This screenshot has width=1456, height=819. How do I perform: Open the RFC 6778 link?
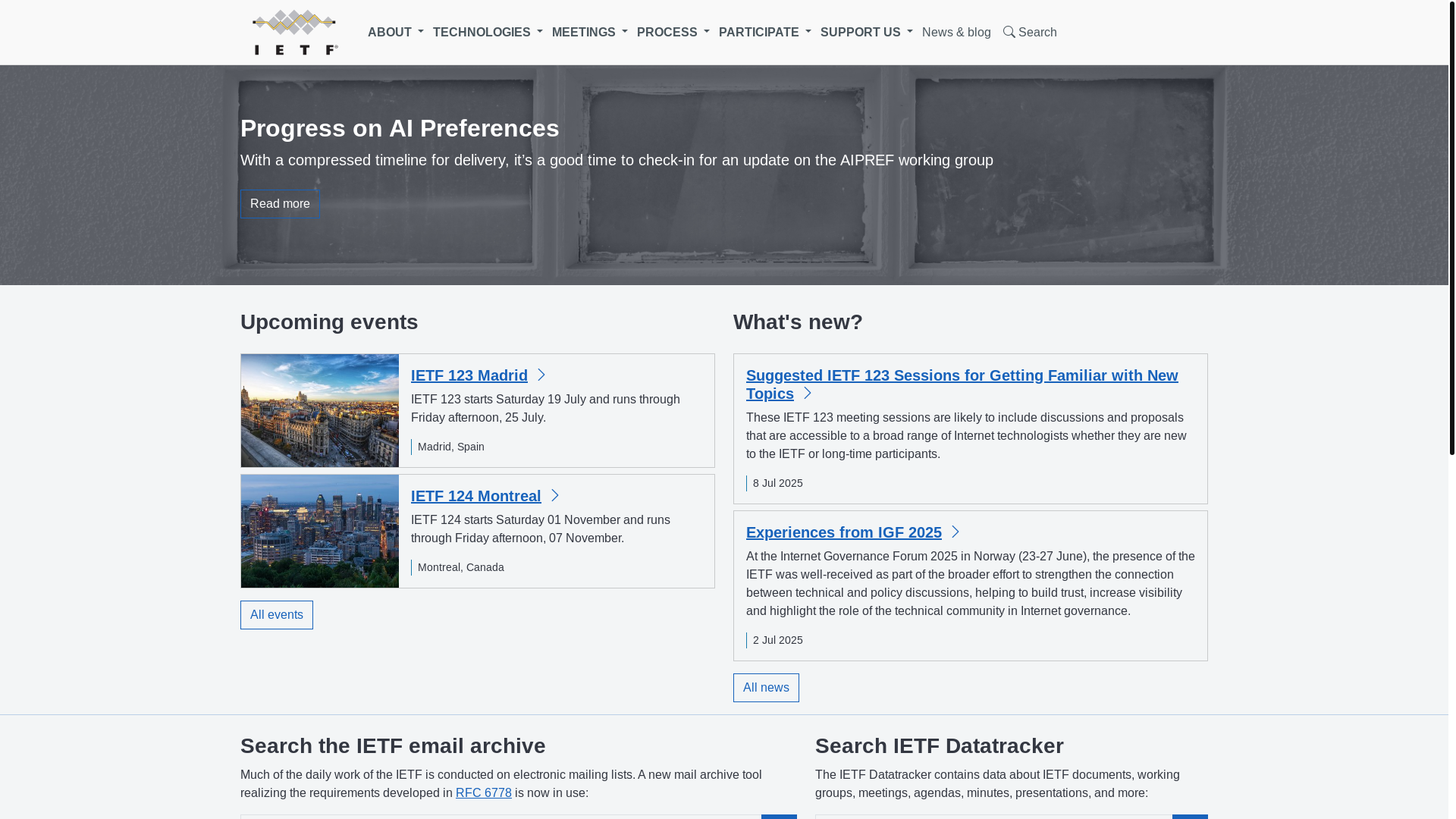pos(484,793)
